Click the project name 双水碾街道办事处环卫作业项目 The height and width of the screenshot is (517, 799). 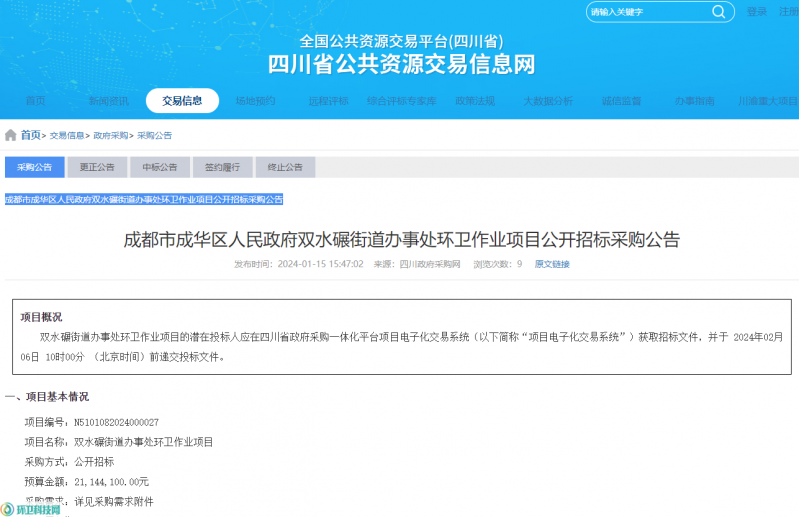coord(143,442)
